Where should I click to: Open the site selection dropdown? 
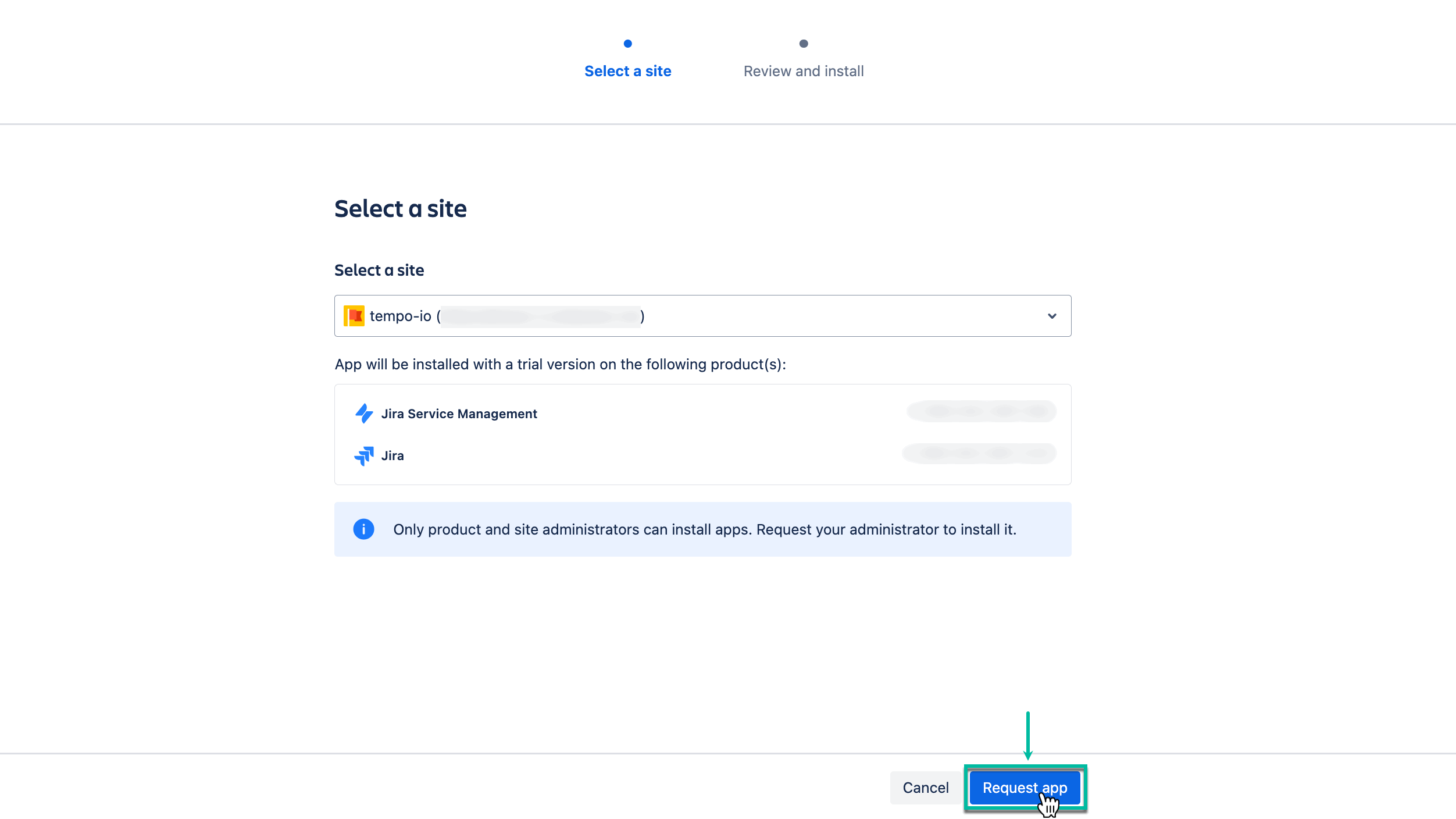[x=702, y=315]
